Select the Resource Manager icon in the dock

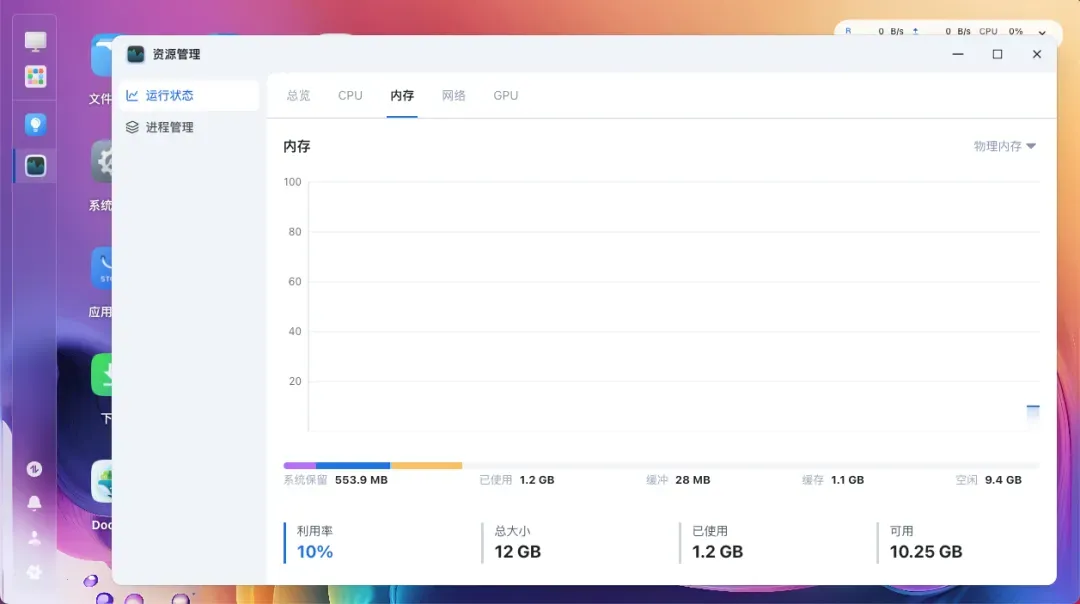(36, 165)
